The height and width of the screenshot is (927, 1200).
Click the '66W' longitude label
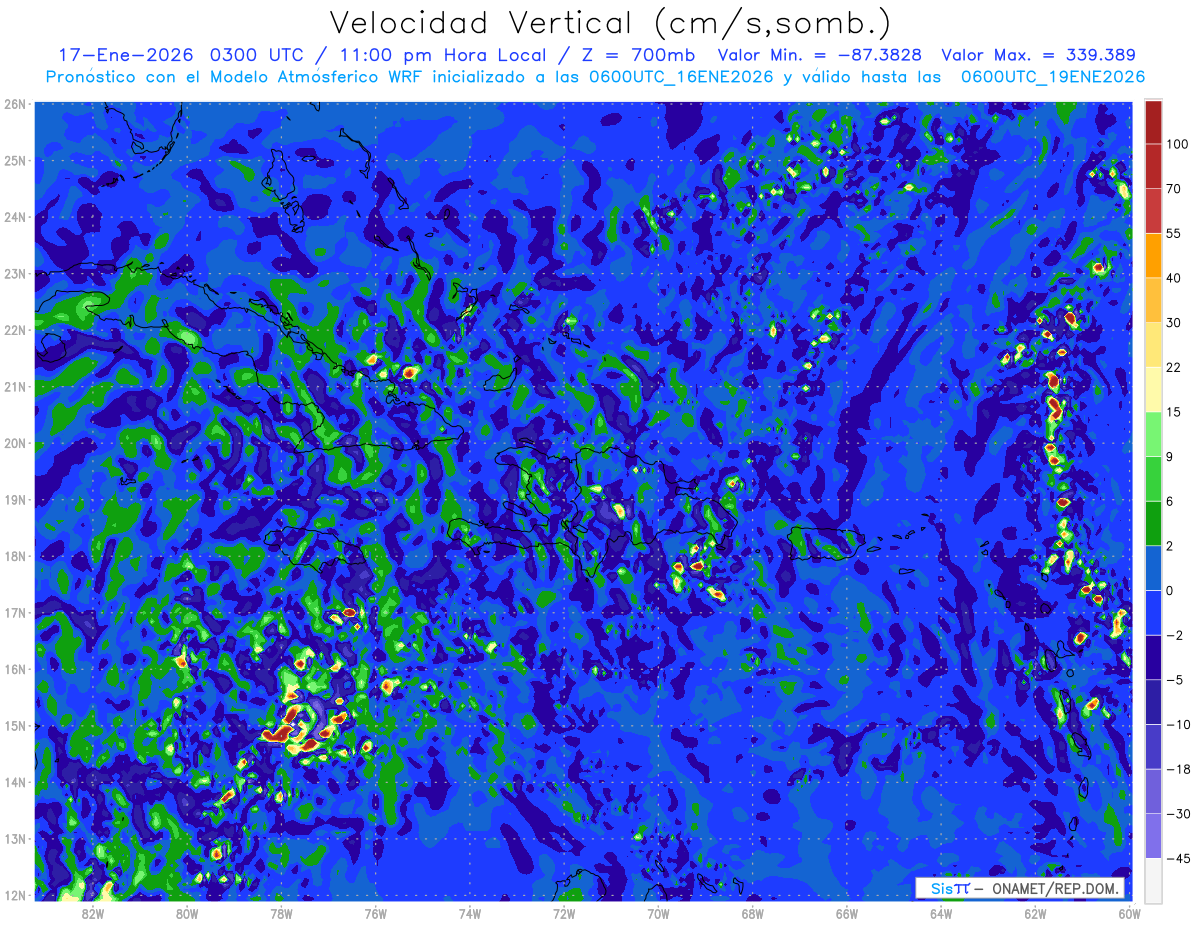click(847, 913)
